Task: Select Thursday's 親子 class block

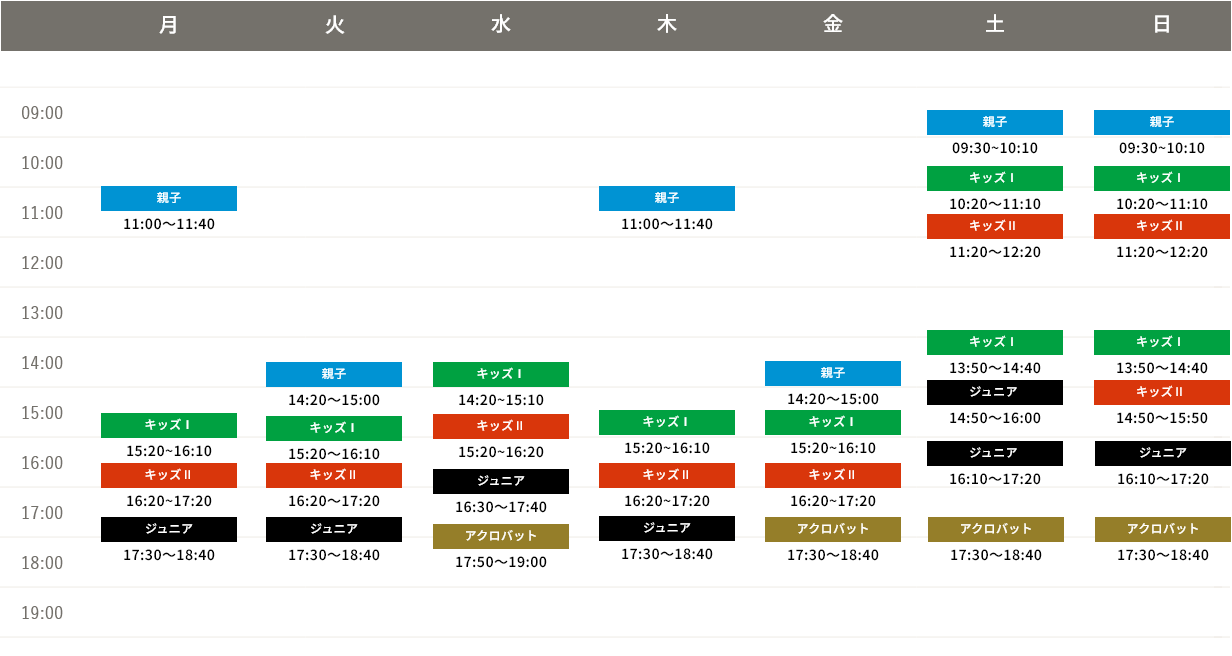Action: pyautogui.click(x=666, y=198)
